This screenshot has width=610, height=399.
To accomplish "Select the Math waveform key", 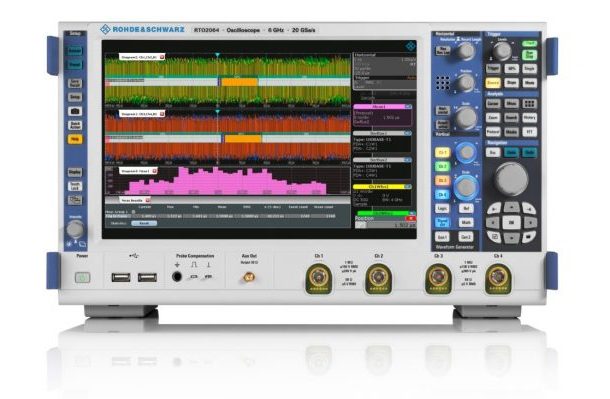I will 466,222.
